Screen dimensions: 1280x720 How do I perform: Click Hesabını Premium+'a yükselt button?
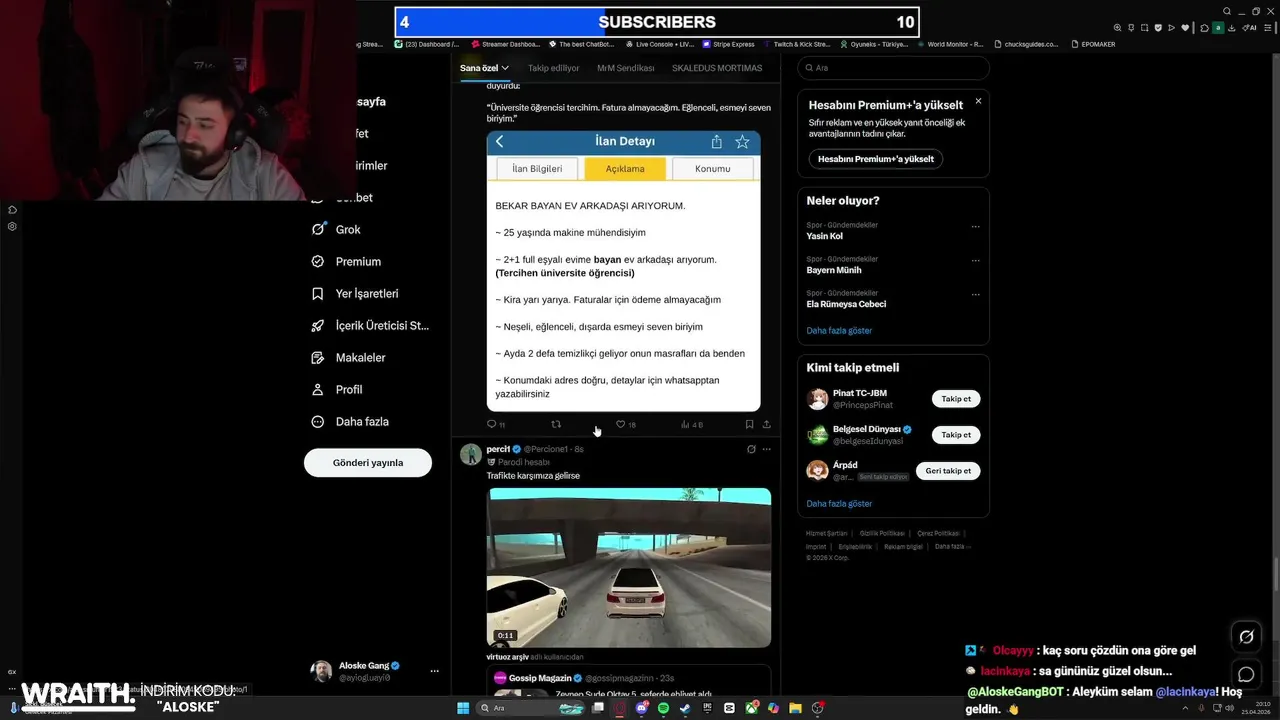(x=876, y=159)
